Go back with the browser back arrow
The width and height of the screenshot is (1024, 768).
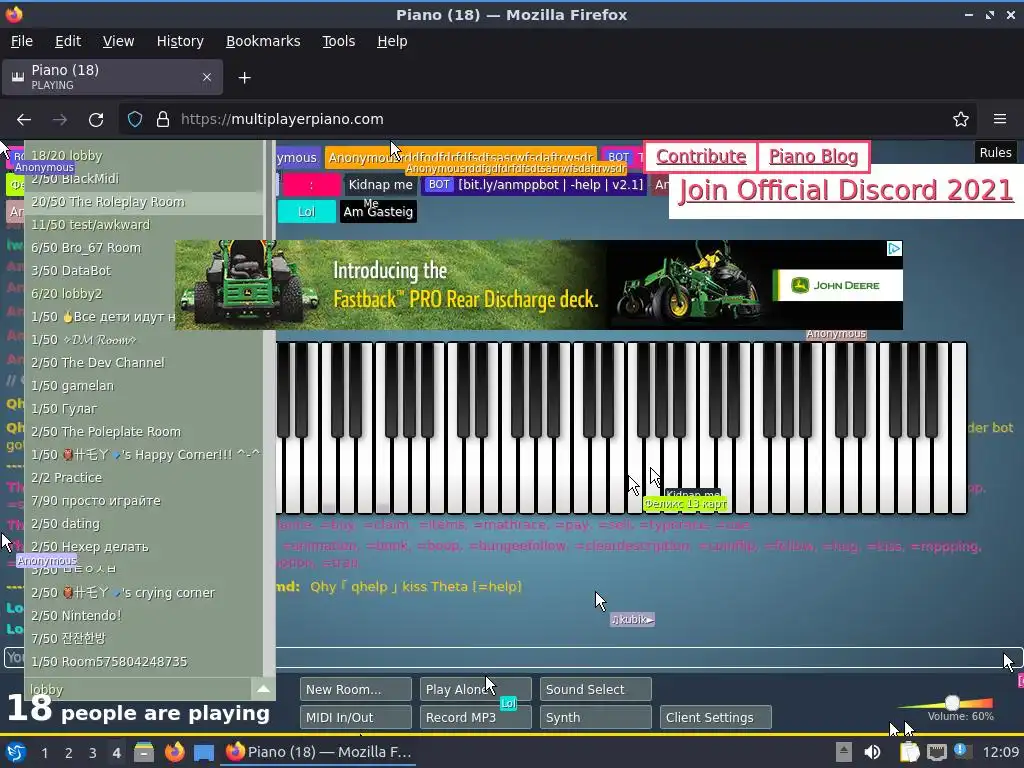[x=24, y=120]
